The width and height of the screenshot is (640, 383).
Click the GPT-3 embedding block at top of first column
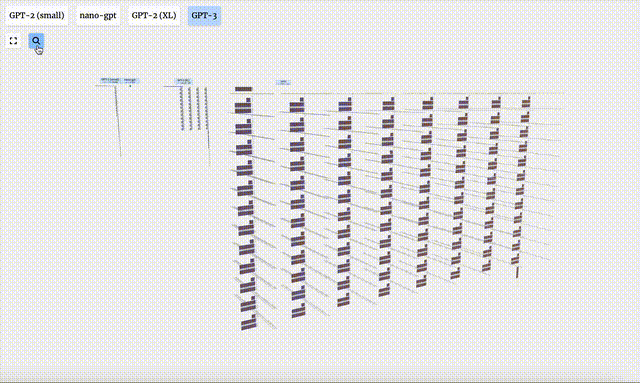pos(243,89)
